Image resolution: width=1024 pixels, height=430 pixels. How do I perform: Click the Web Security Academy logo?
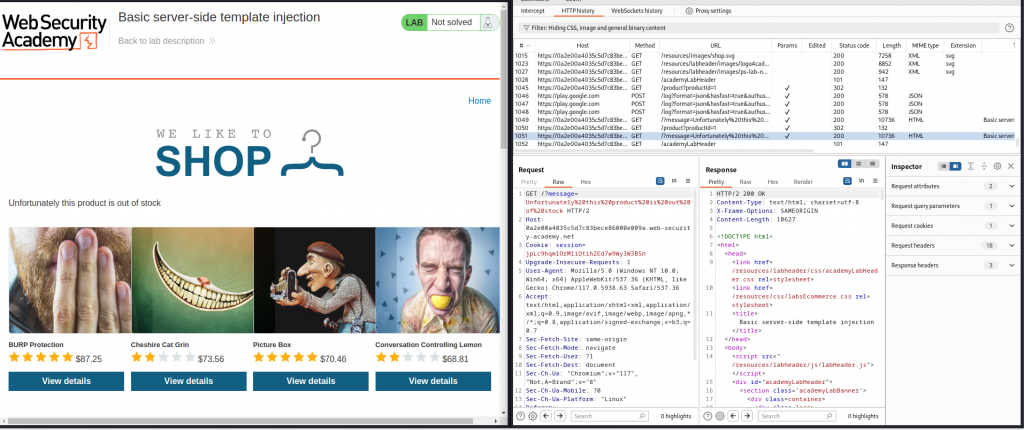[x=54, y=31]
